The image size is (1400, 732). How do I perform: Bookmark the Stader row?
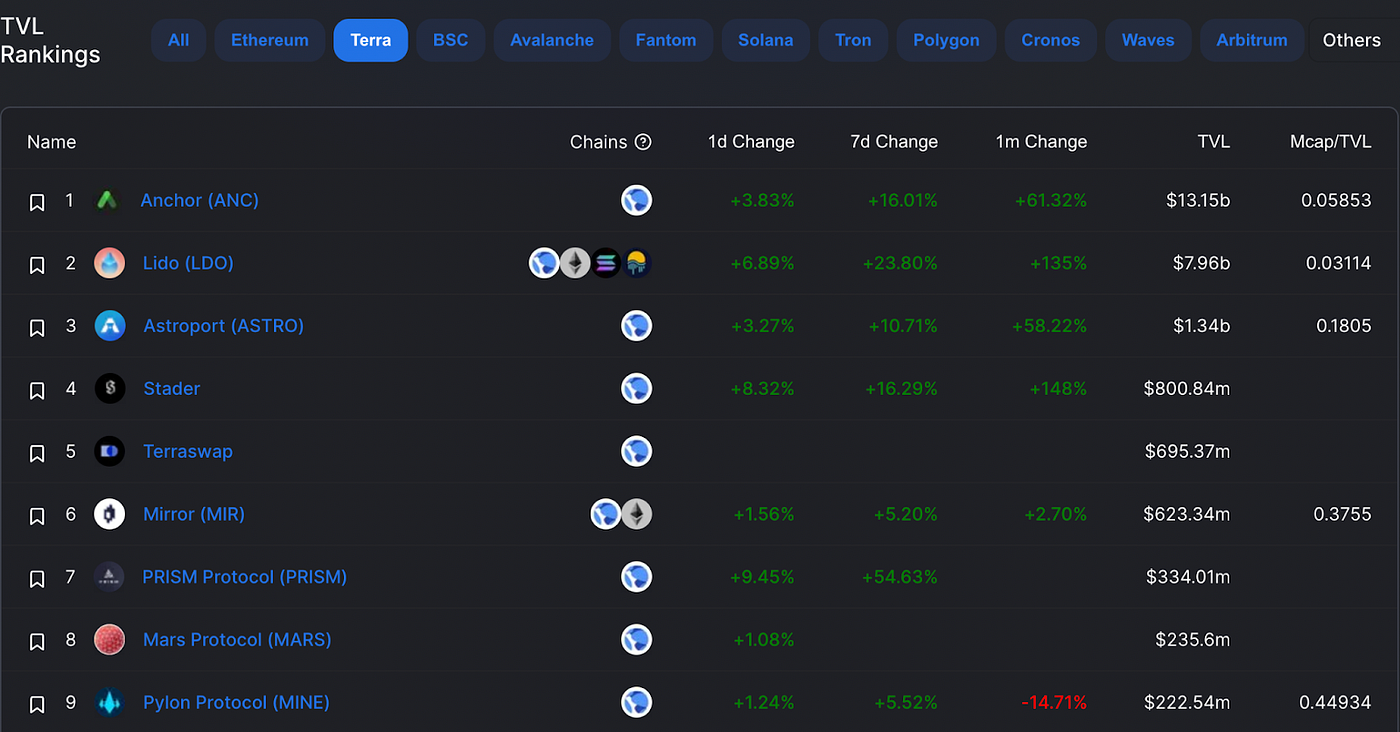37,390
